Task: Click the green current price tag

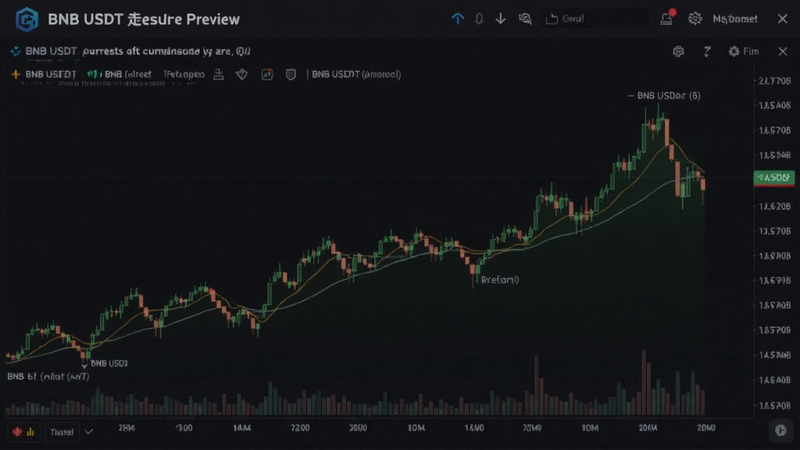Action: pos(774,178)
